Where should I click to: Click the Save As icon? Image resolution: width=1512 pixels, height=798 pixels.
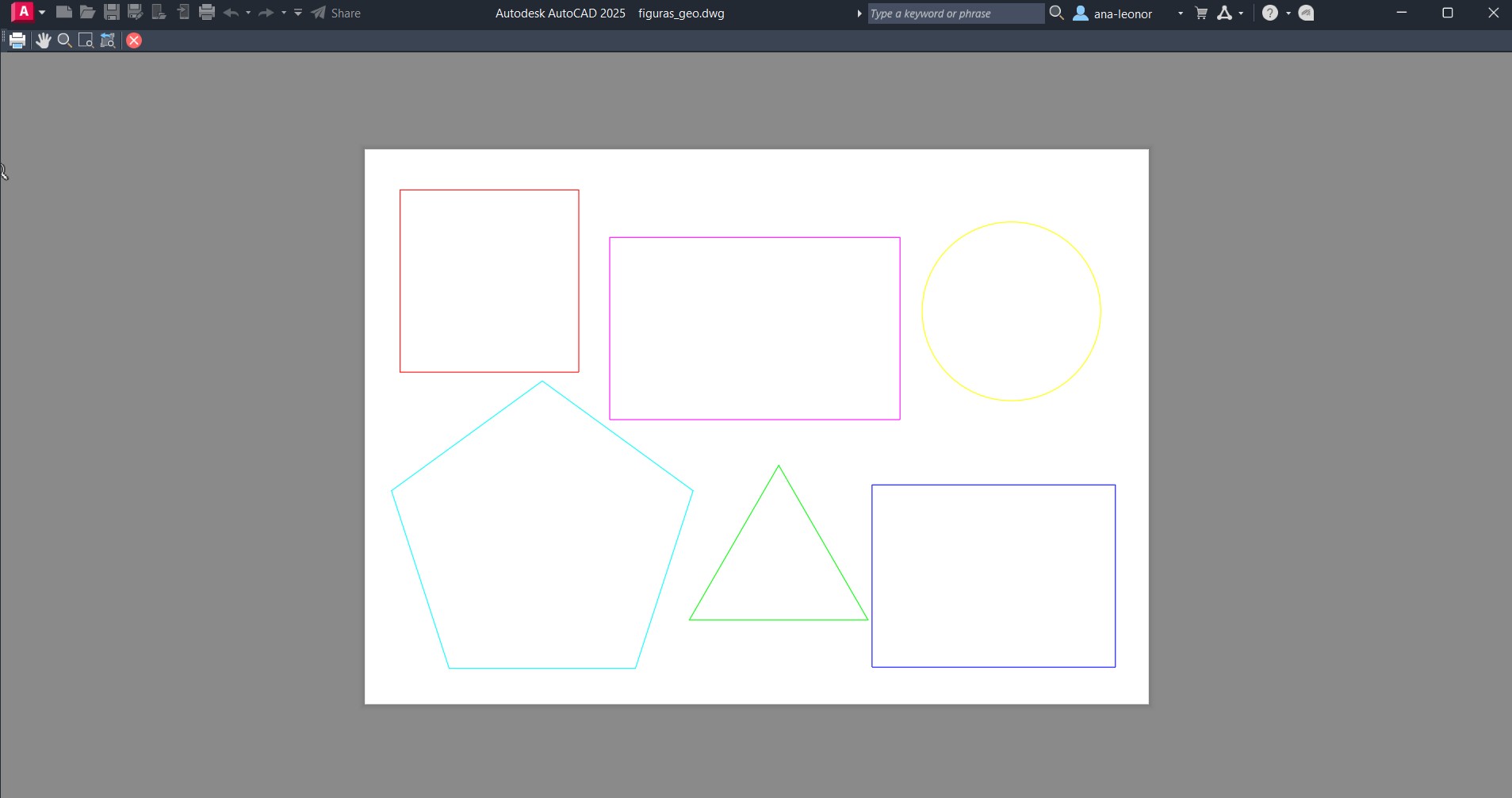point(136,13)
